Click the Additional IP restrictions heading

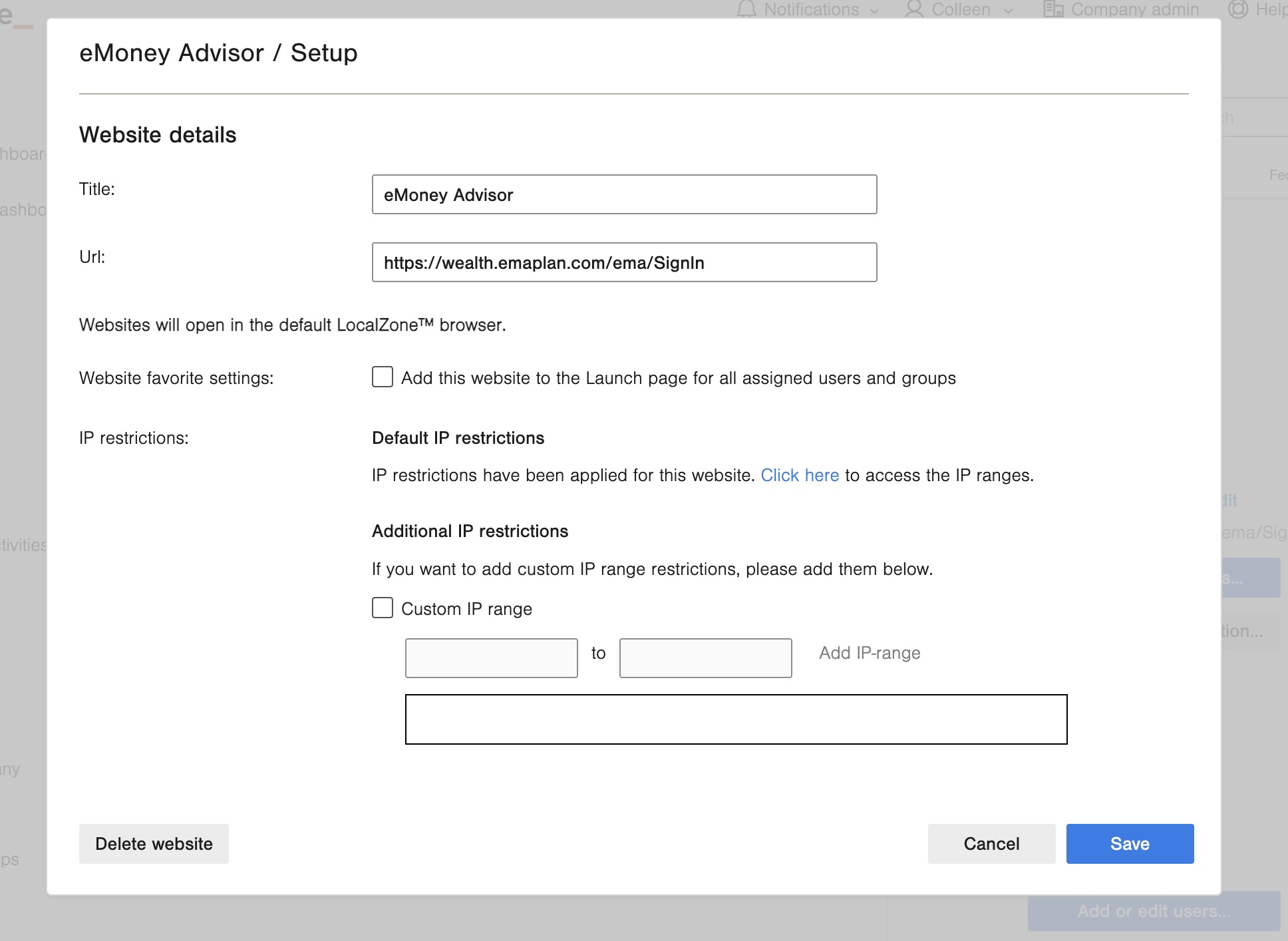point(470,531)
